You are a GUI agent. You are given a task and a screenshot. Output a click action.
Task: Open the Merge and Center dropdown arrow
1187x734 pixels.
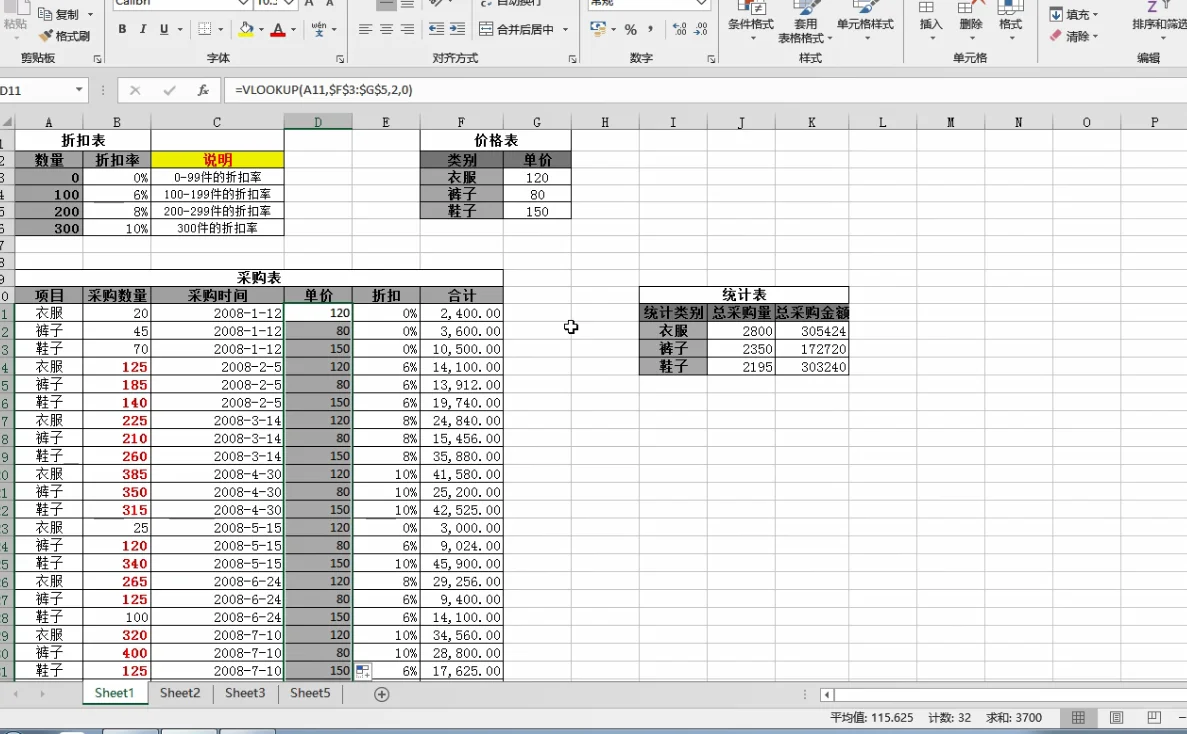[565, 30]
